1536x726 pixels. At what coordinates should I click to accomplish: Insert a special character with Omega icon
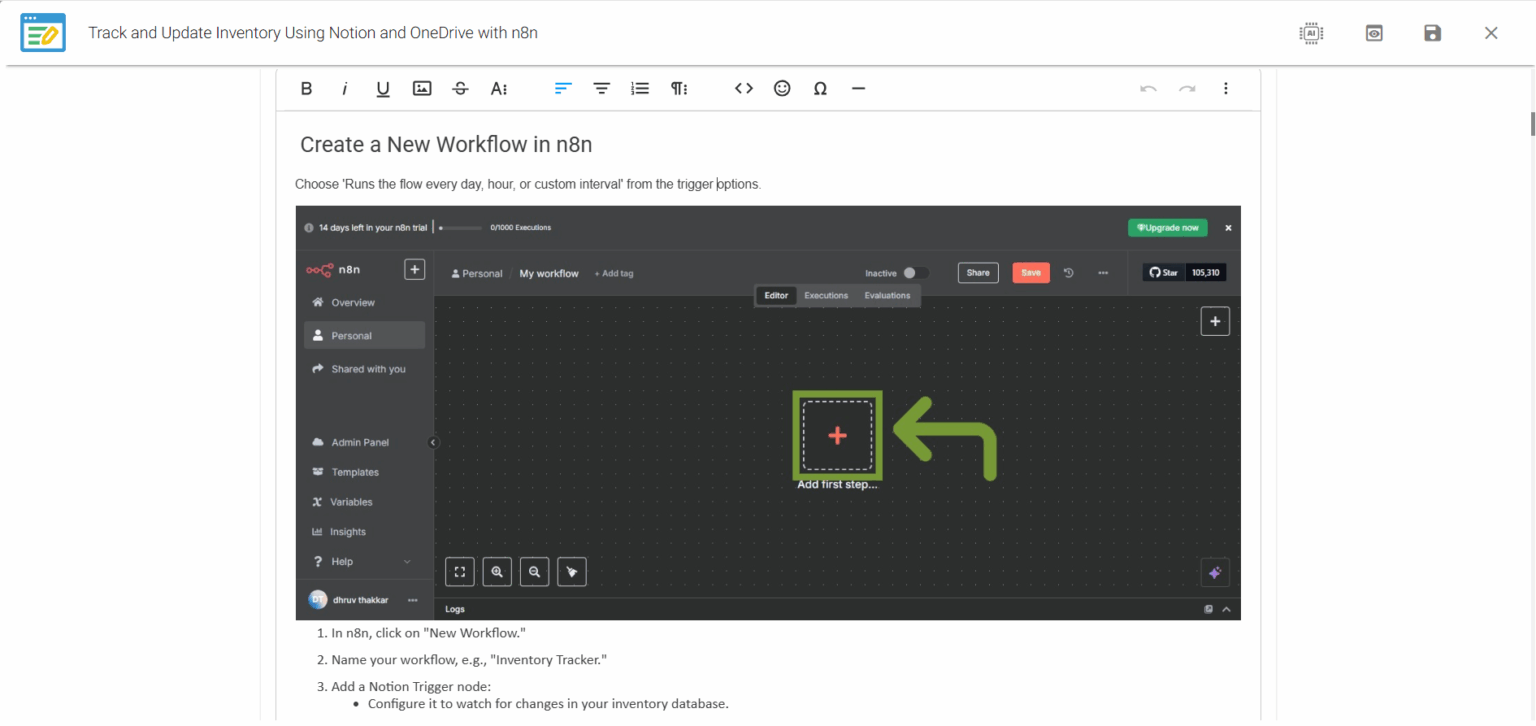click(x=820, y=88)
